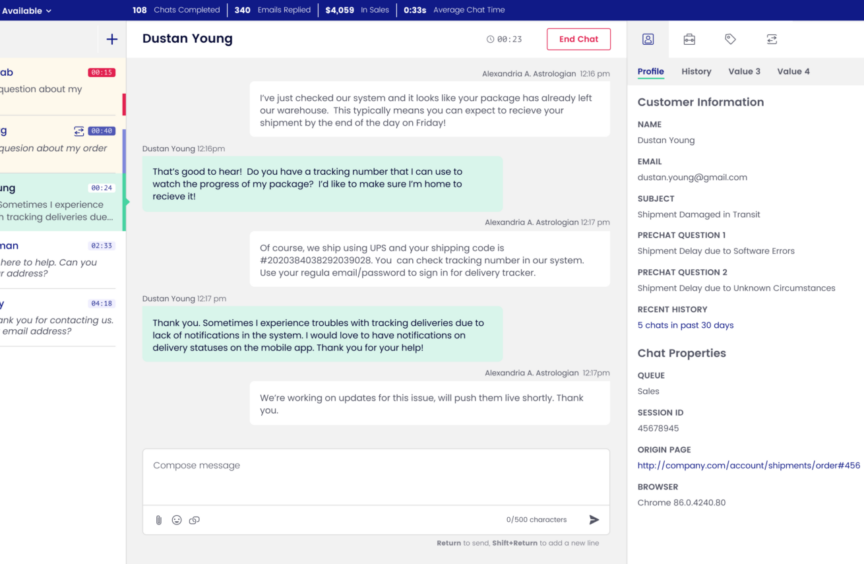Open the transfer panel icon
Image resolution: width=864 pixels, height=564 pixels.
point(771,39)
